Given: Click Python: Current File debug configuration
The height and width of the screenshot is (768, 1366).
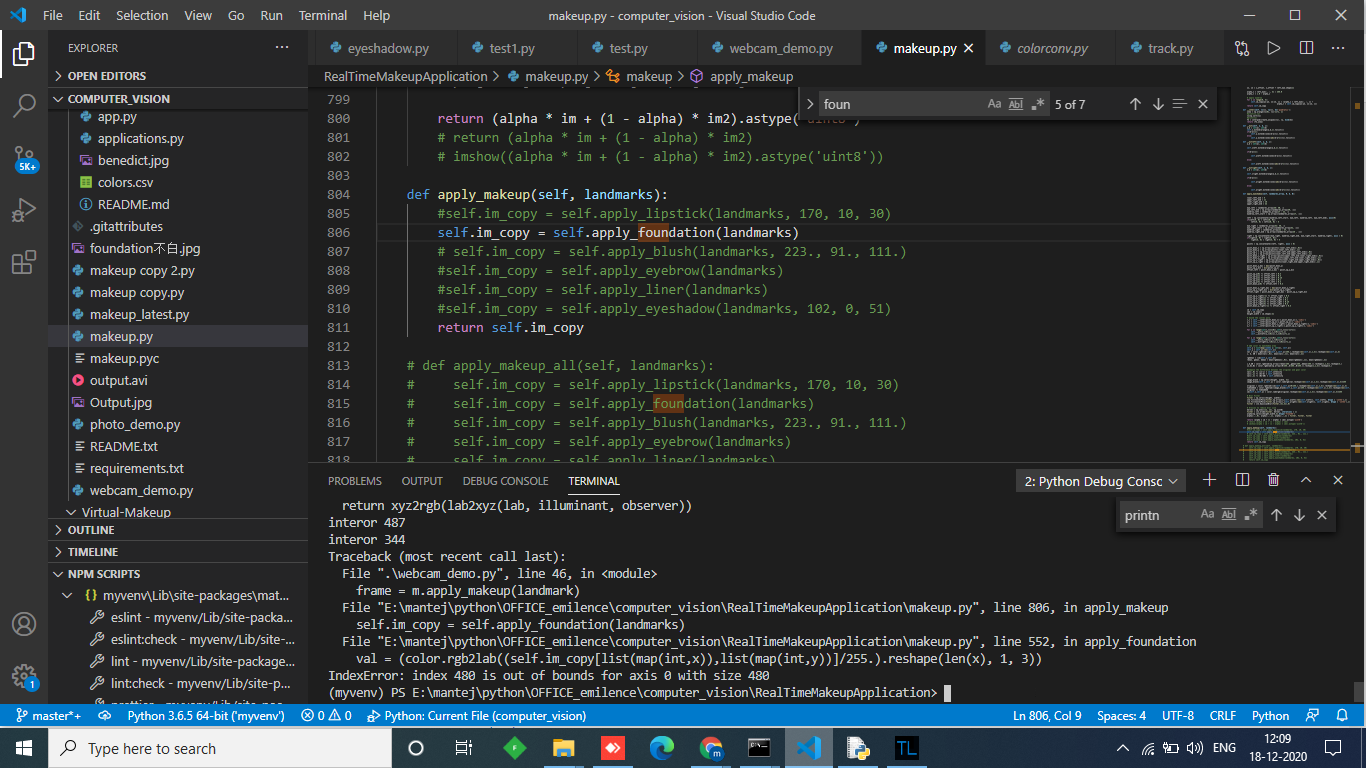Looking at the screenshot, I should tap(476, 716).
